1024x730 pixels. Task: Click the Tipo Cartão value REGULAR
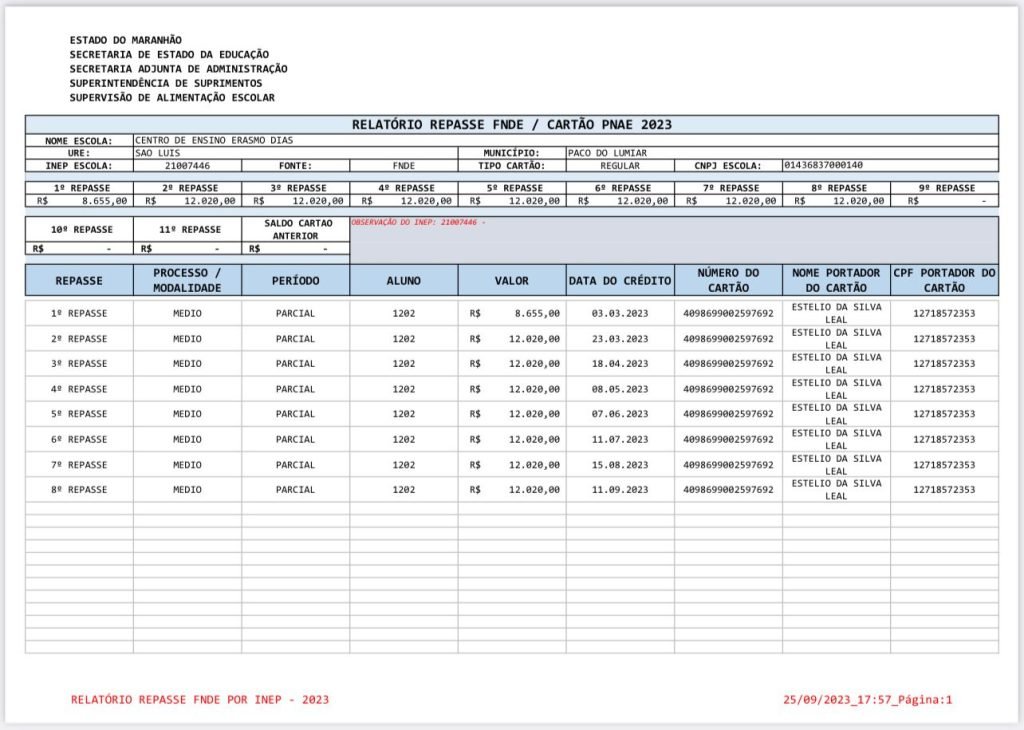[619, 166]
